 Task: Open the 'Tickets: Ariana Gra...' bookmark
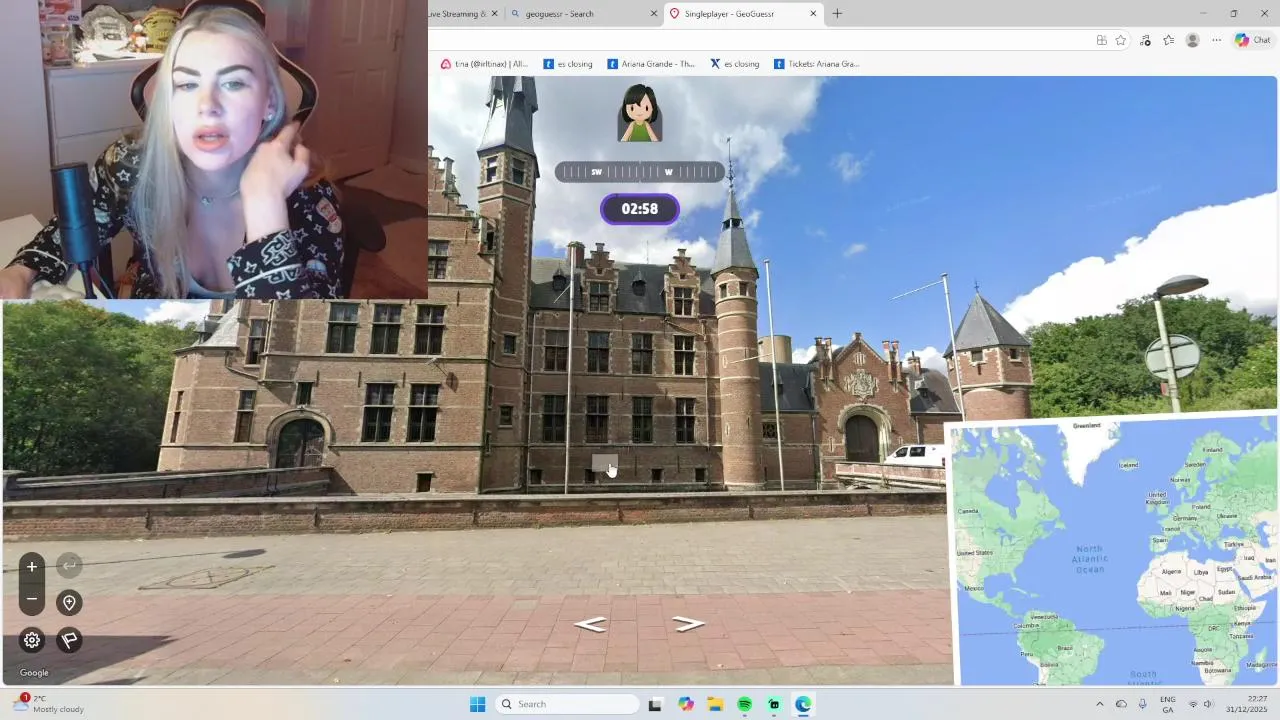point(817,64)
